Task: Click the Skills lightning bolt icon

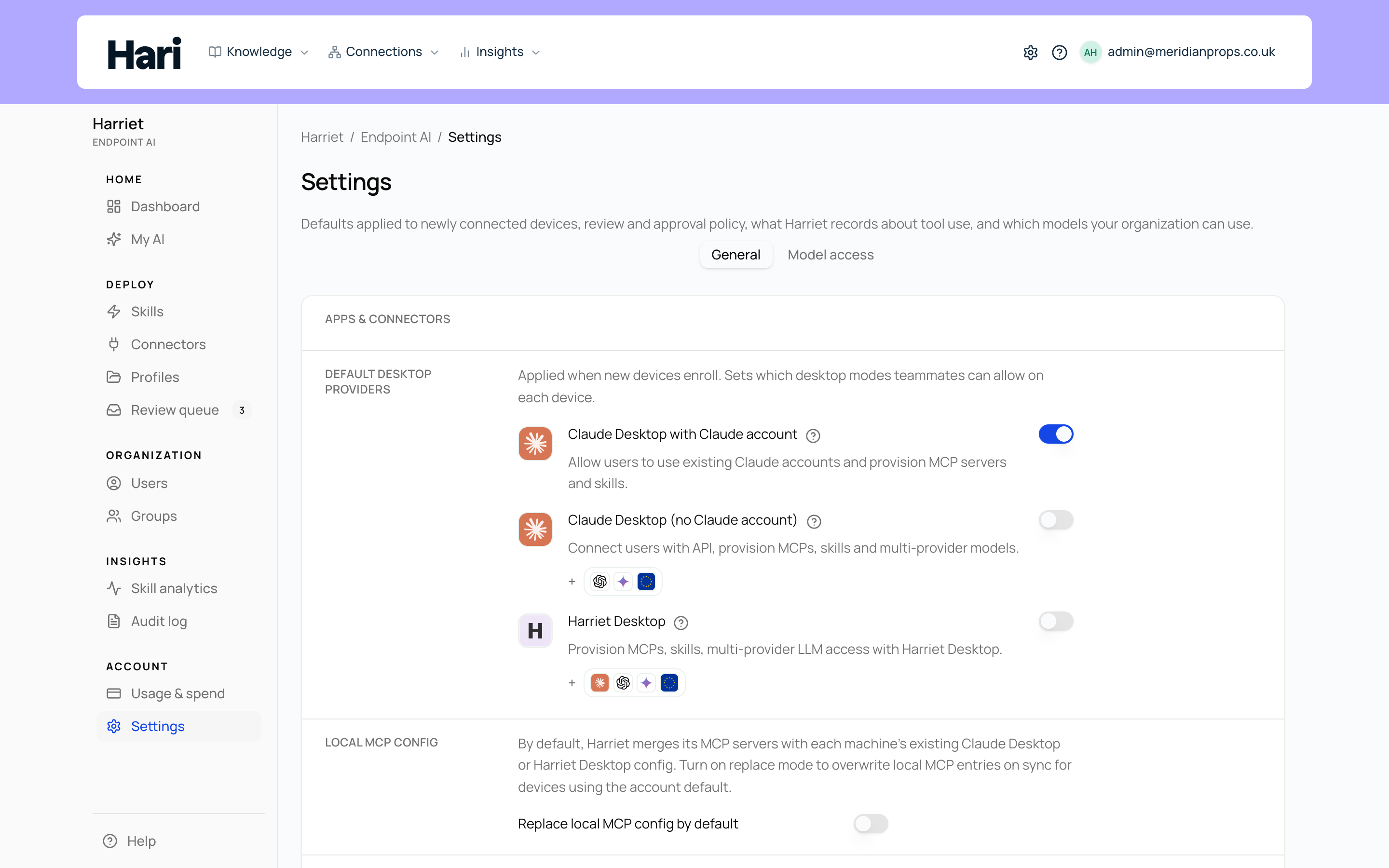Action: click(114, 312)
